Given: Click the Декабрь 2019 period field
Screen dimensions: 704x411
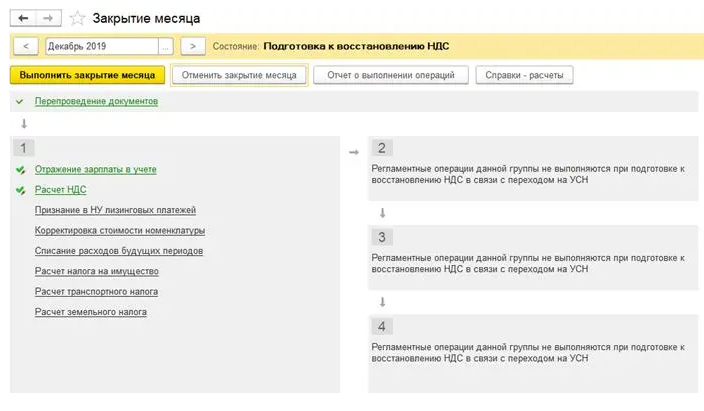Looking at the screenshot, I should pos(102,46).
